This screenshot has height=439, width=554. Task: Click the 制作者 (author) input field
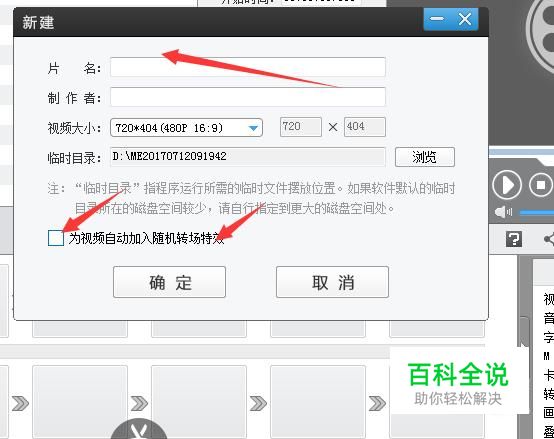click(x=248, y=97)
